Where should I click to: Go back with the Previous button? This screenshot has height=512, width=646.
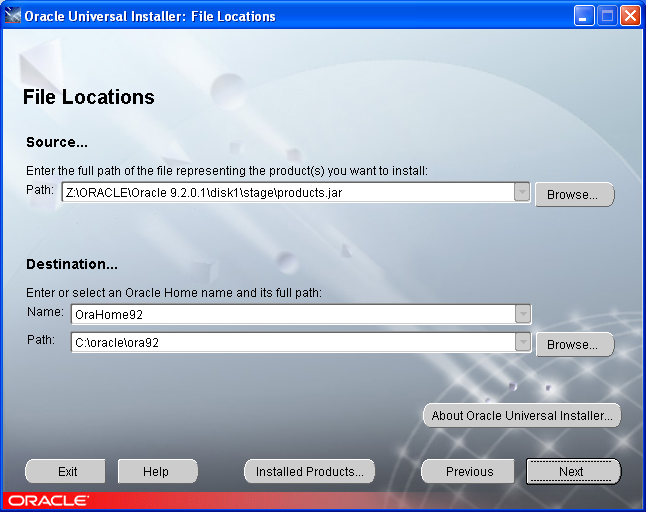point(468,471)
